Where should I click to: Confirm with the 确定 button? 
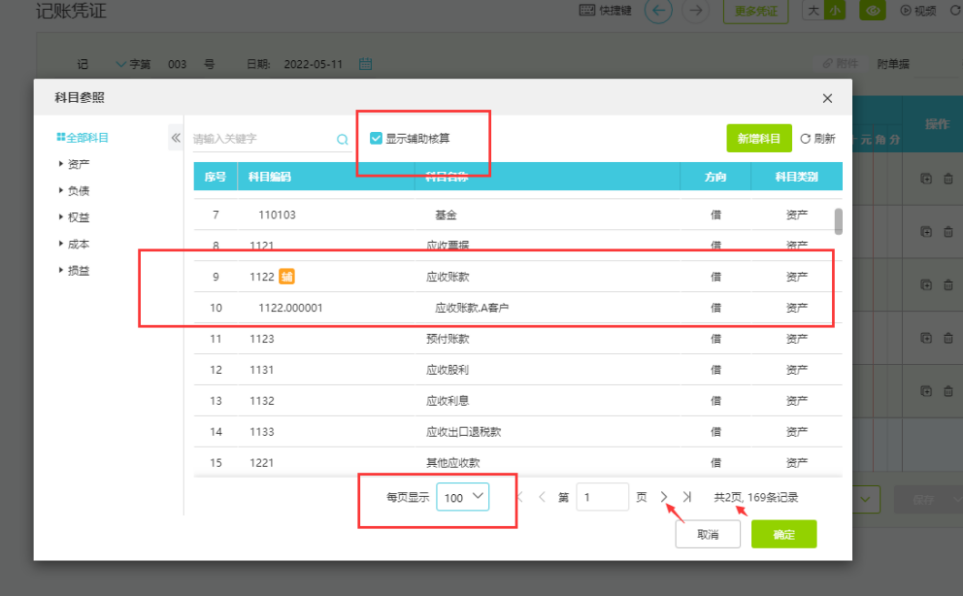click(x=784, y=535)
